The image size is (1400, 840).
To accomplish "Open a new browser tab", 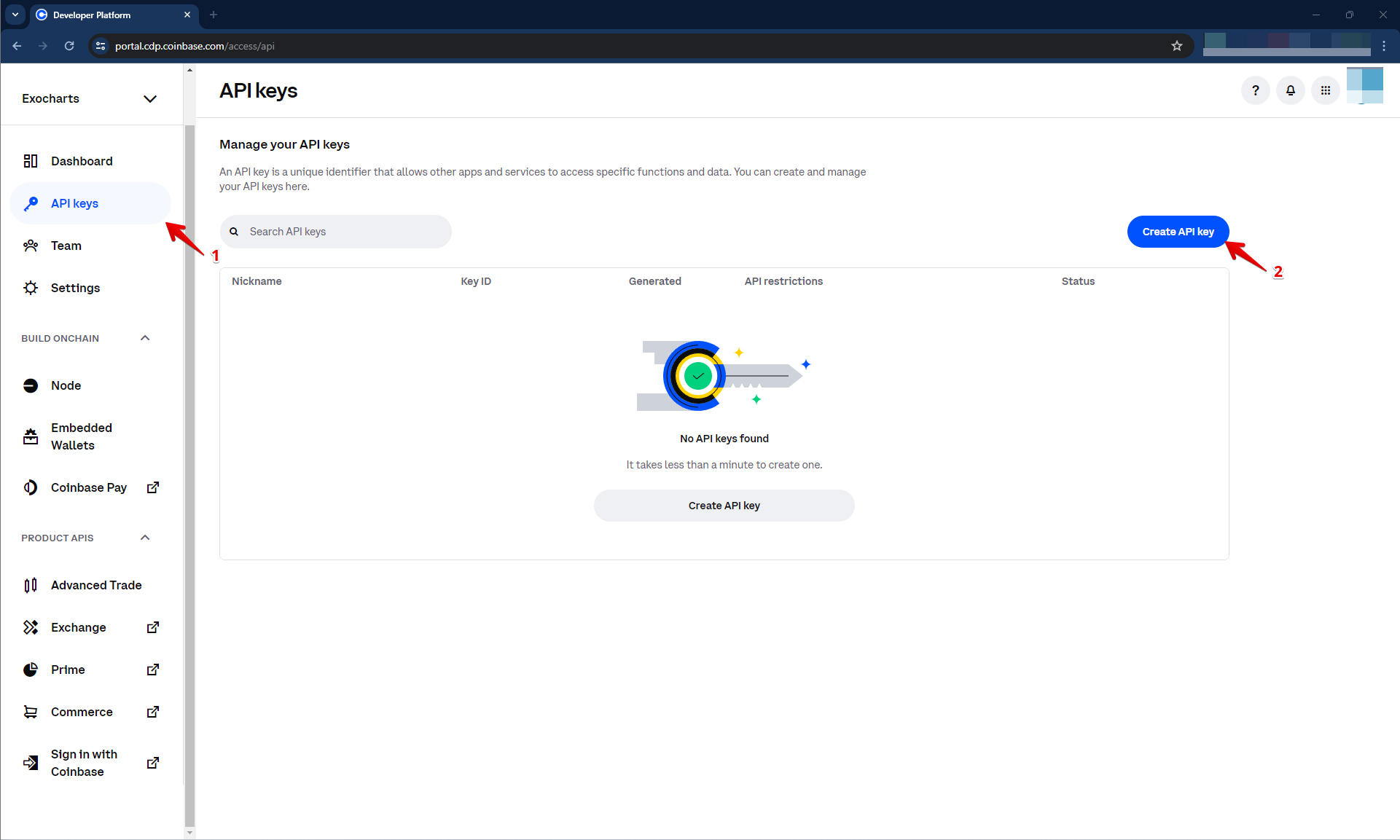I will 214,15.
